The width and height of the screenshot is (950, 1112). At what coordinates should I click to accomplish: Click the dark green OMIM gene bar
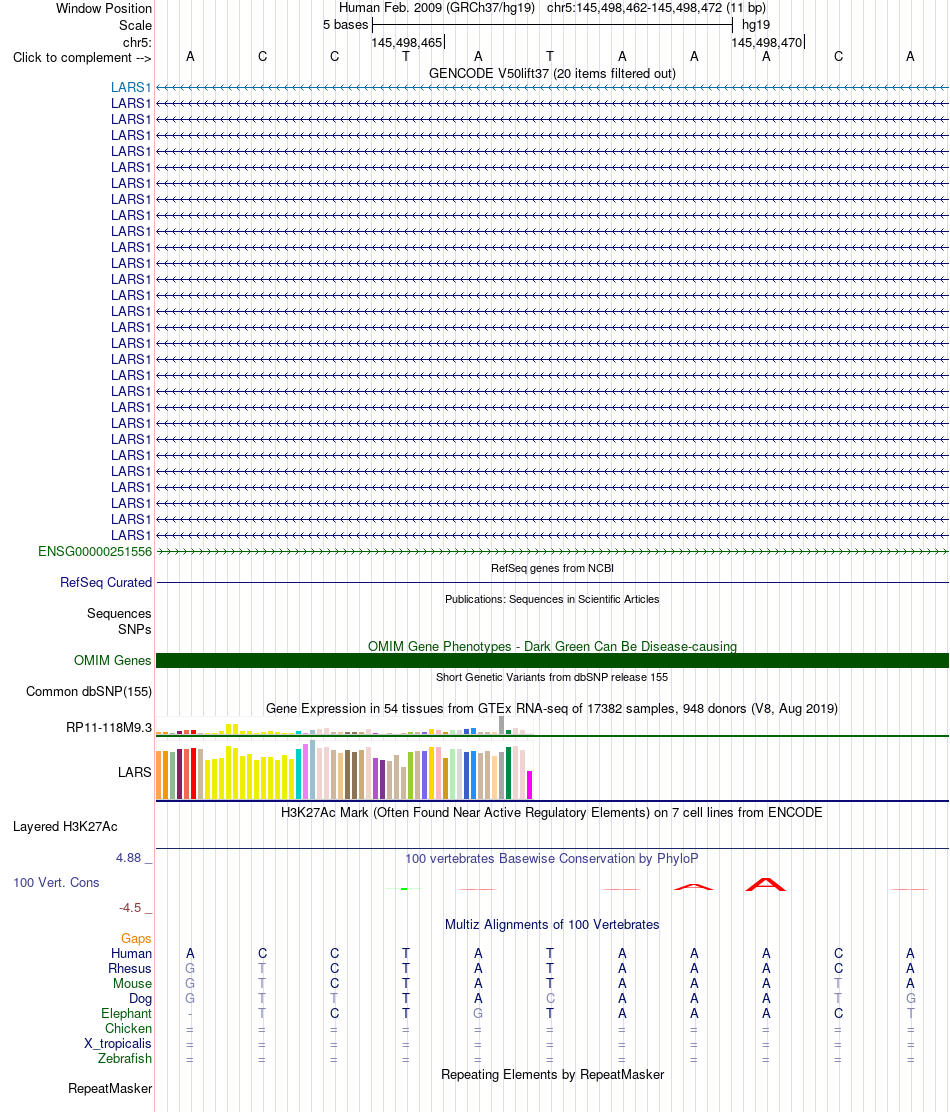[x=552, y=660]
